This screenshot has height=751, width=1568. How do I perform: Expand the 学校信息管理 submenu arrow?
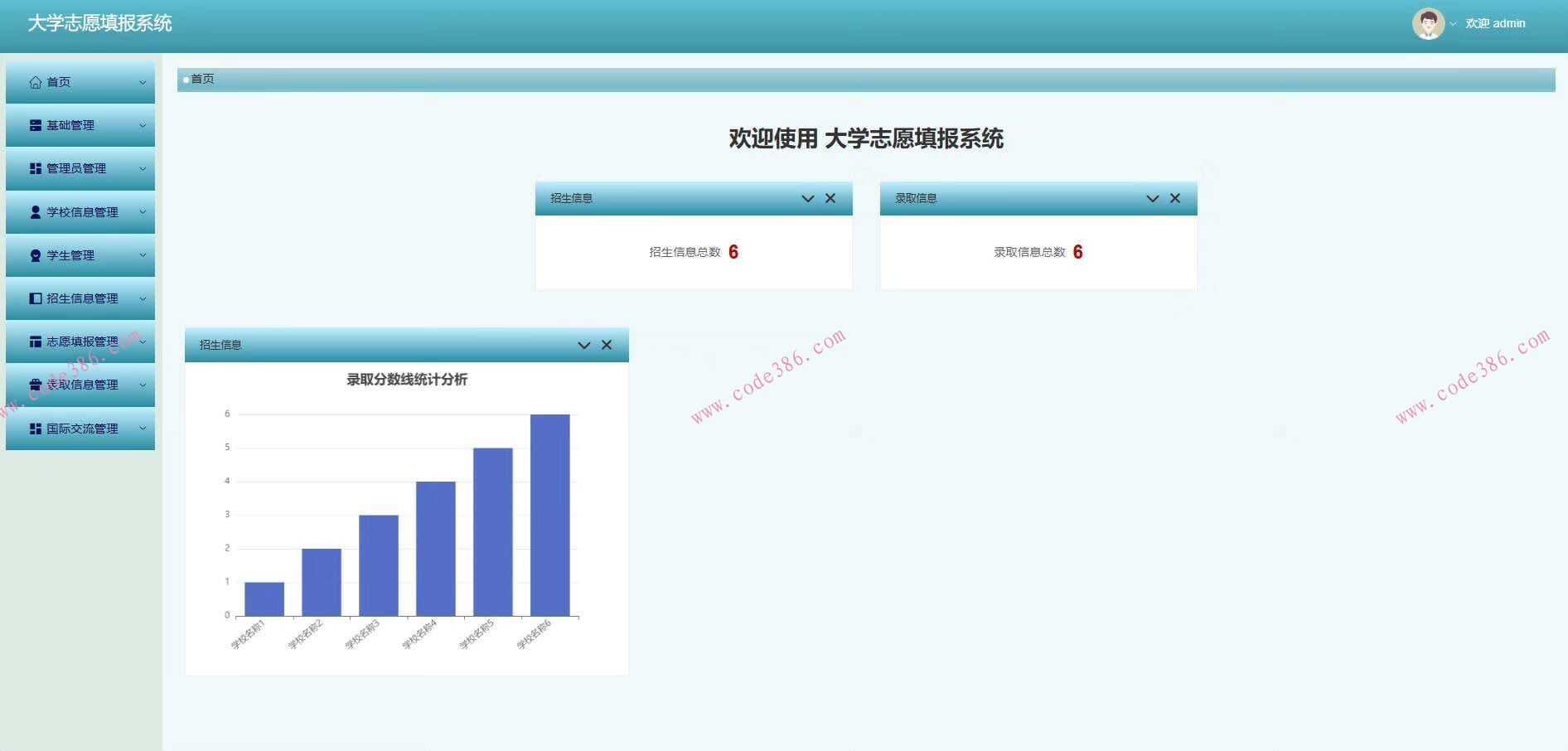143,212
